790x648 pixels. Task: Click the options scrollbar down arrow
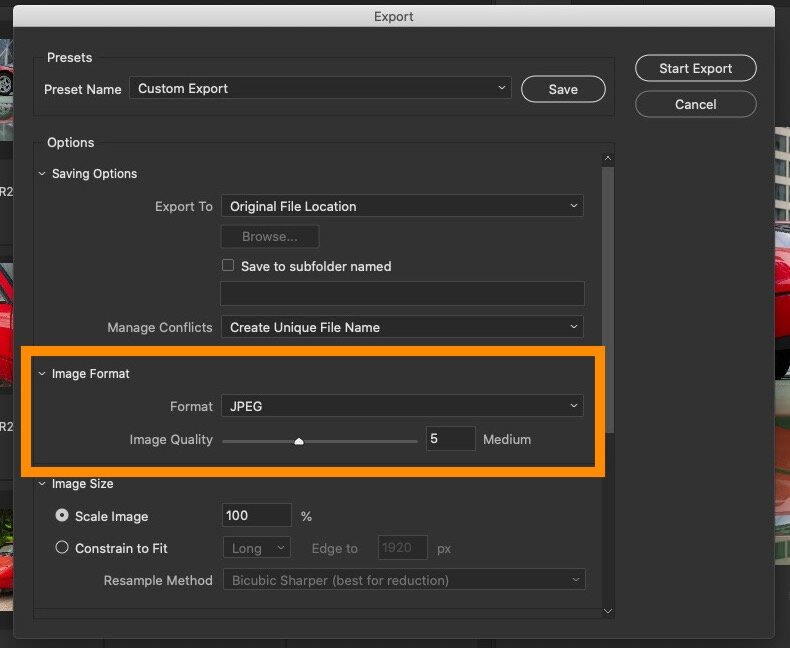pos(608,611)
